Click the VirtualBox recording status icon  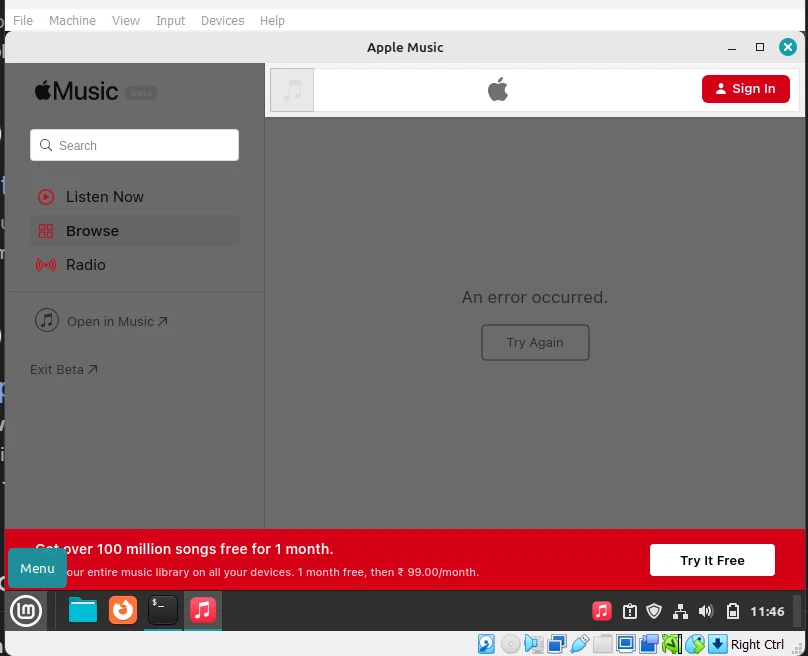649,644
